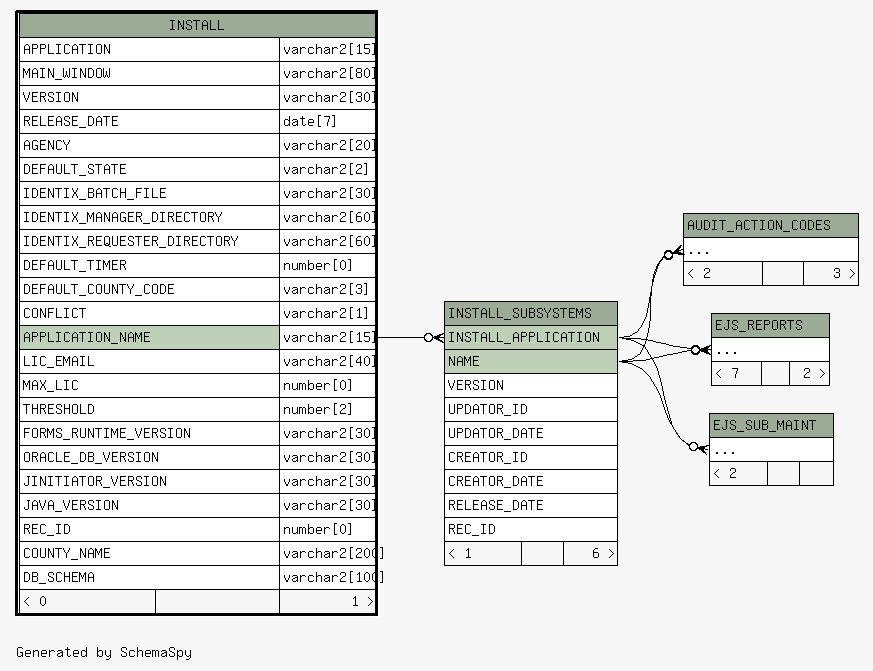Click the parent count of EJS_REPORTS
The height and width of the screenshot is (671, 873).
tap(735, 373)
